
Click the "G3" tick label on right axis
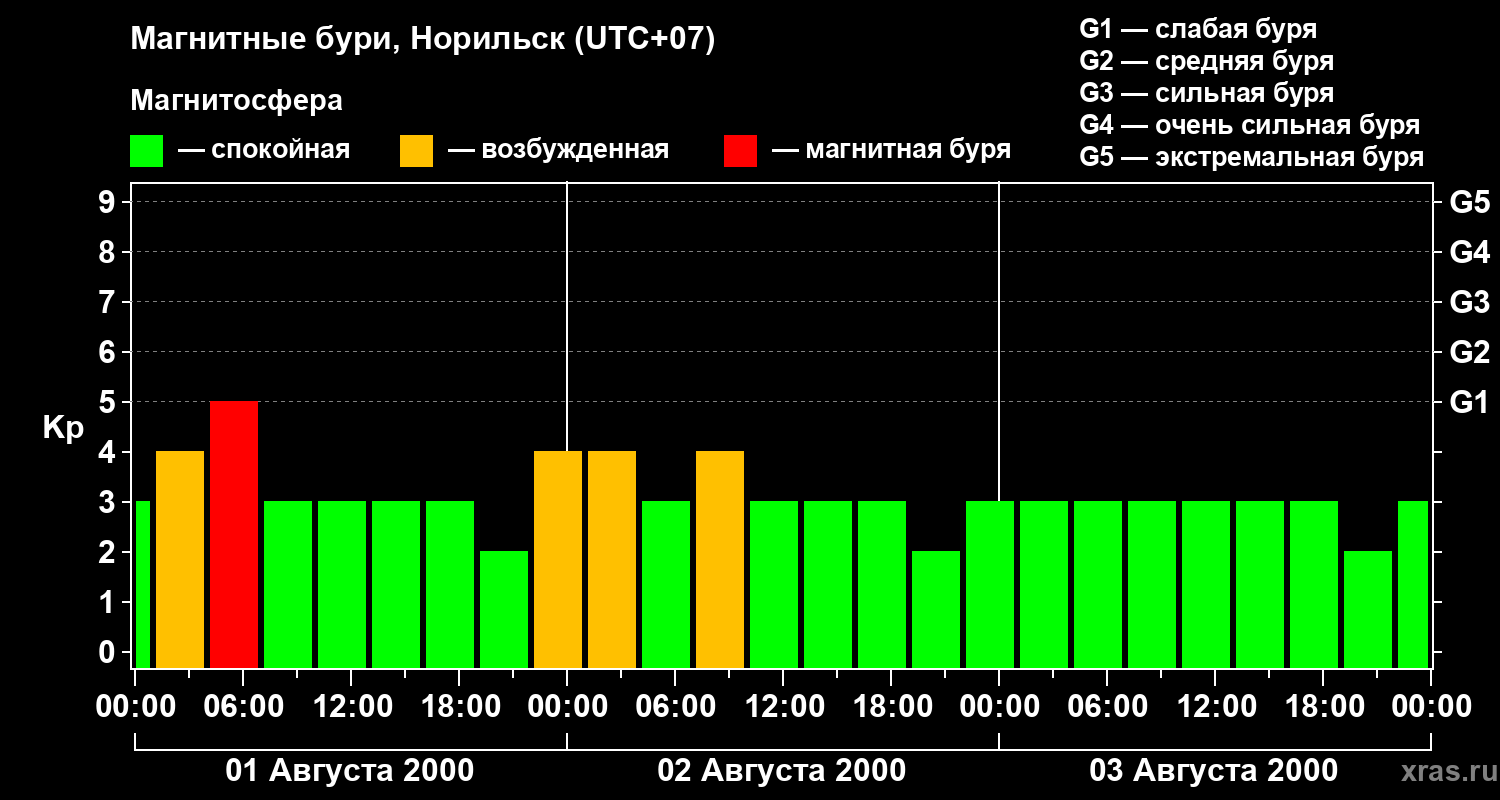[x=1469, y=302]
